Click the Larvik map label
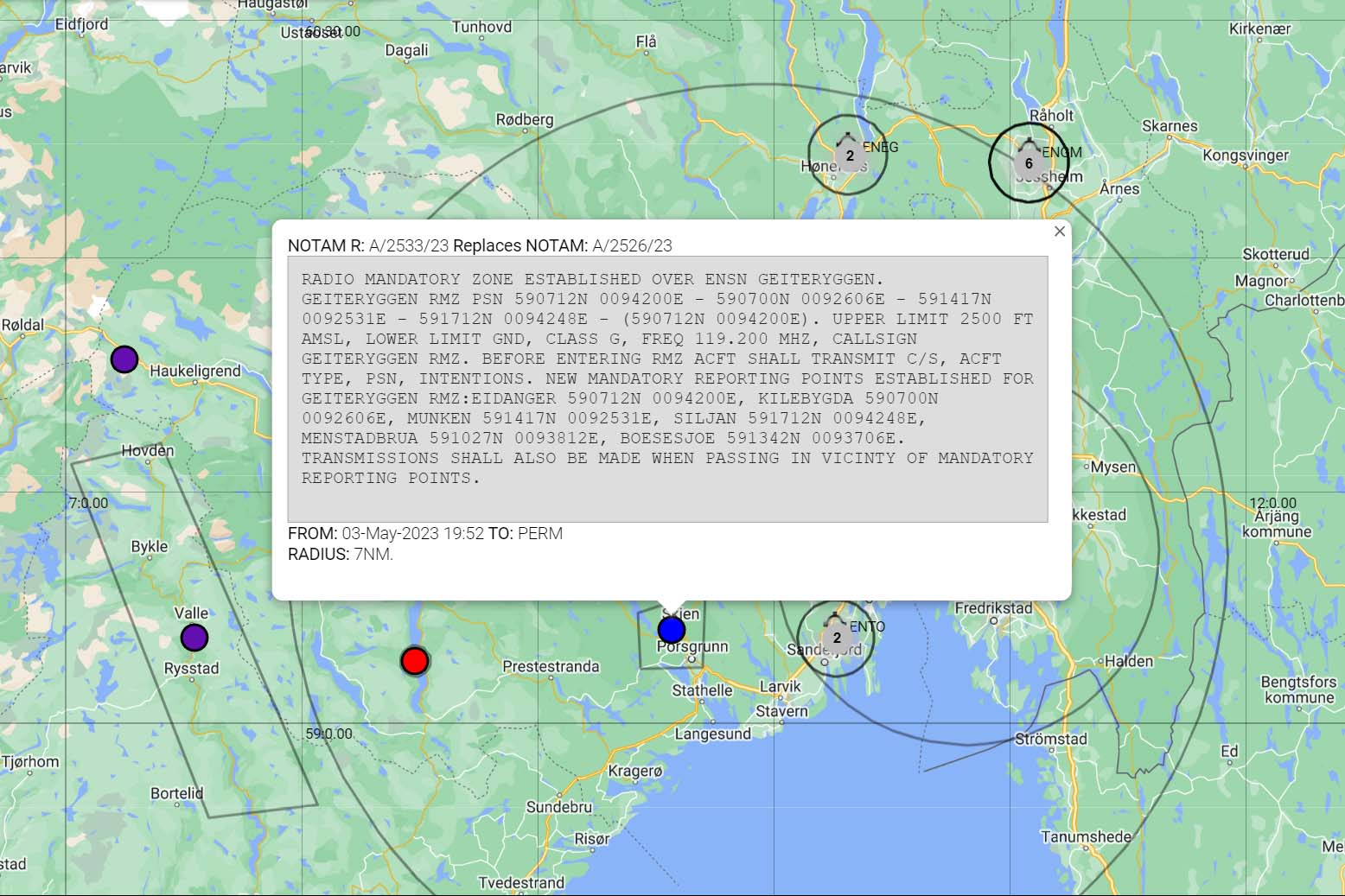1345x896 pixels. click(x=781, y=686)
